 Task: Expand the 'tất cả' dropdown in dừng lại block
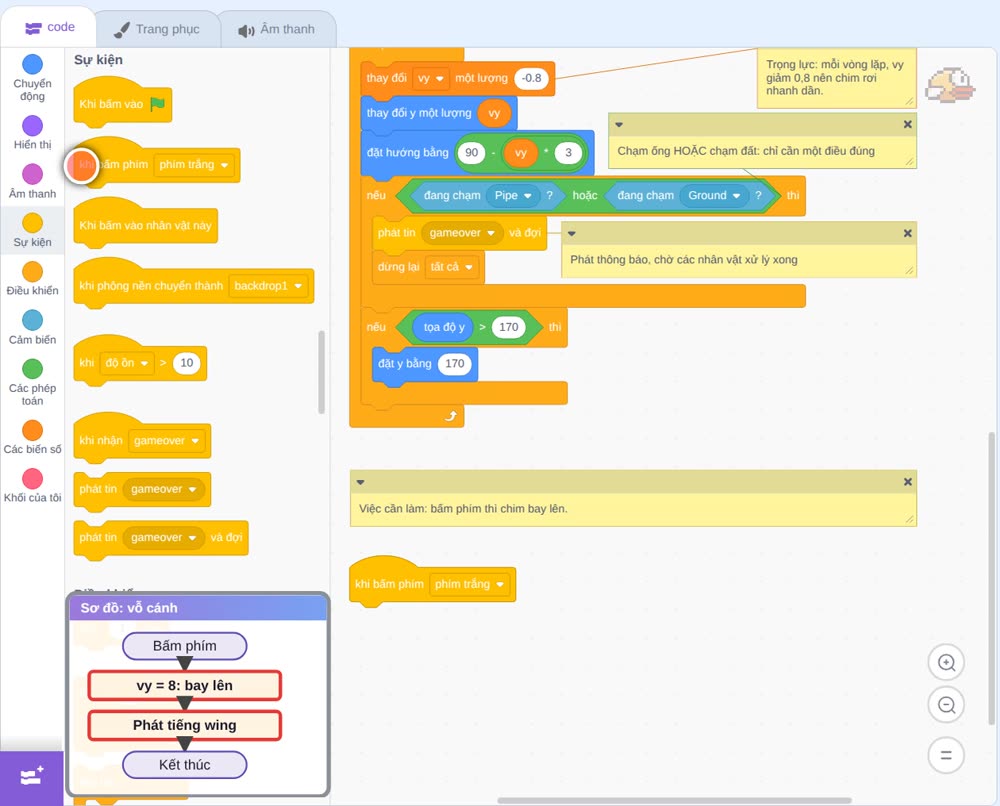pos(451,267)
